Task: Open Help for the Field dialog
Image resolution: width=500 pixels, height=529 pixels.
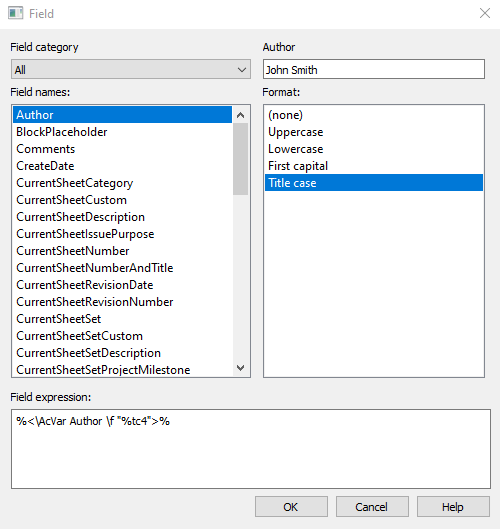Action: (x=453, y=506)
